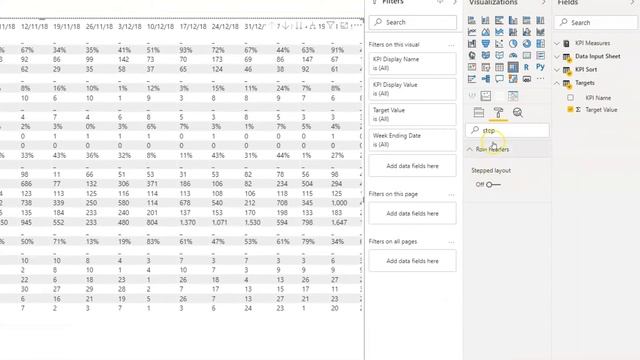Click the Fields pane search box
The width and height of the screenshot is (640, 360).
click(x=596, y=22)
